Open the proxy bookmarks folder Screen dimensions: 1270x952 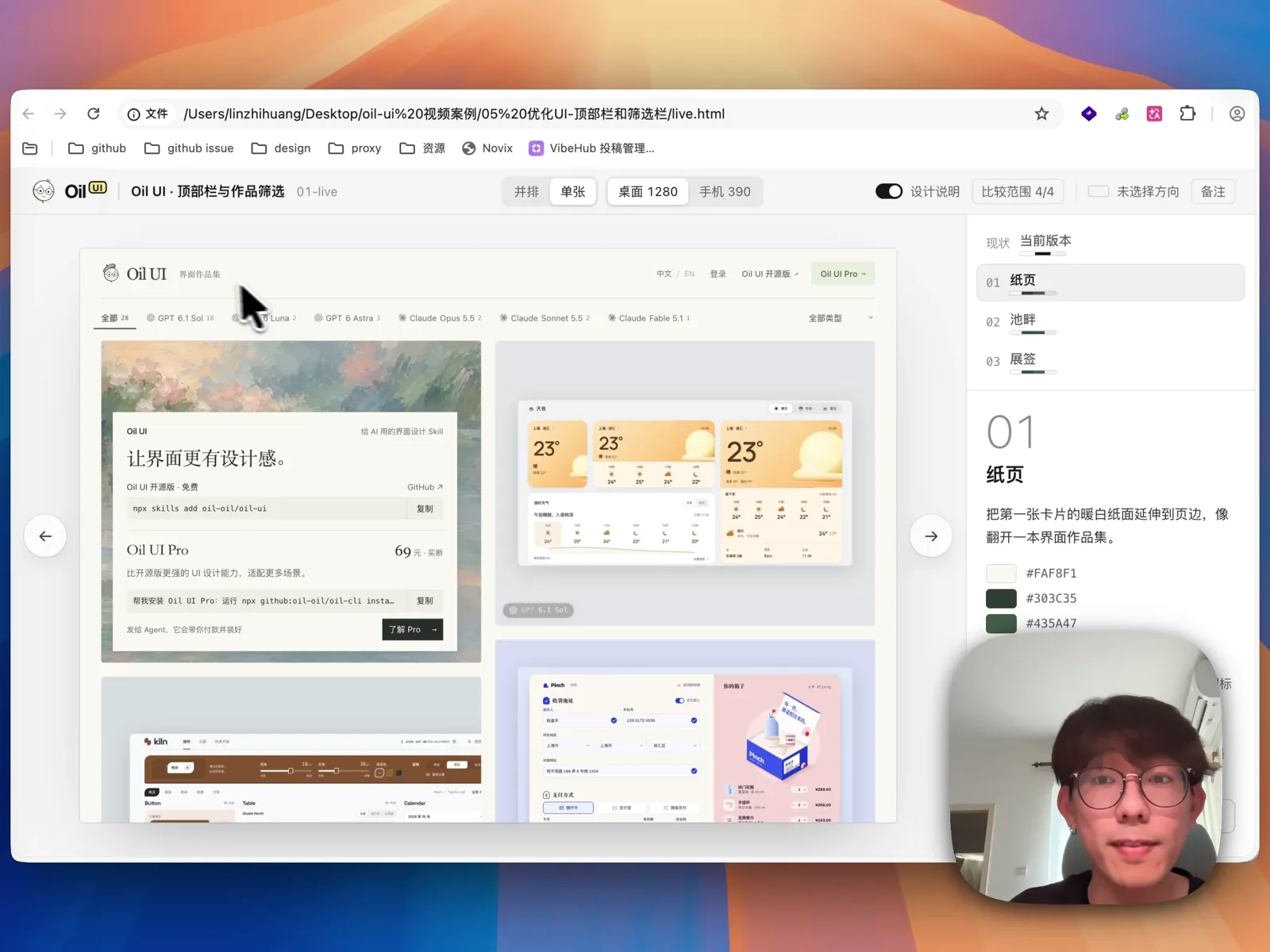point(355,148)
